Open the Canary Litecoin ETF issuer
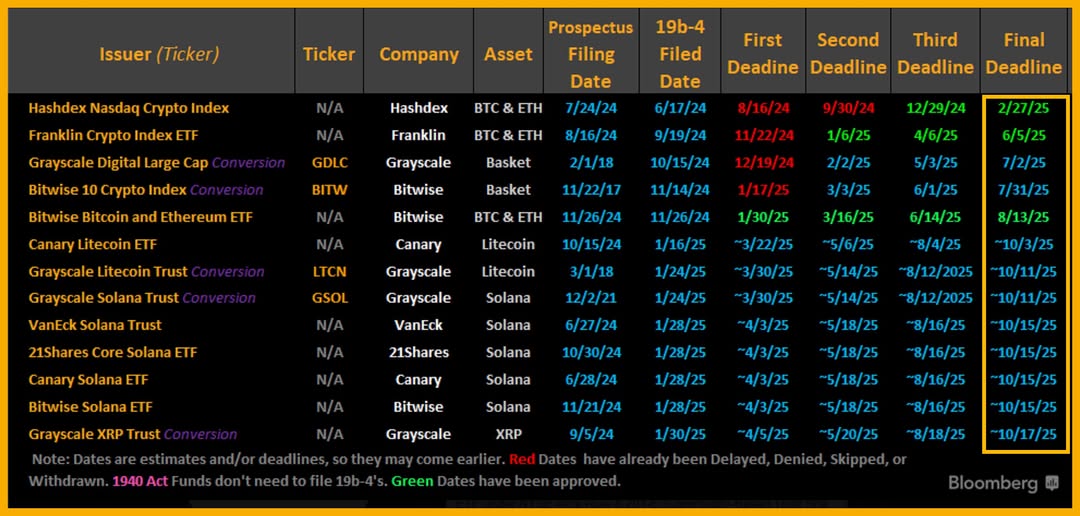The height and width of the screenshot is (516, 1080). coord(93,244)
